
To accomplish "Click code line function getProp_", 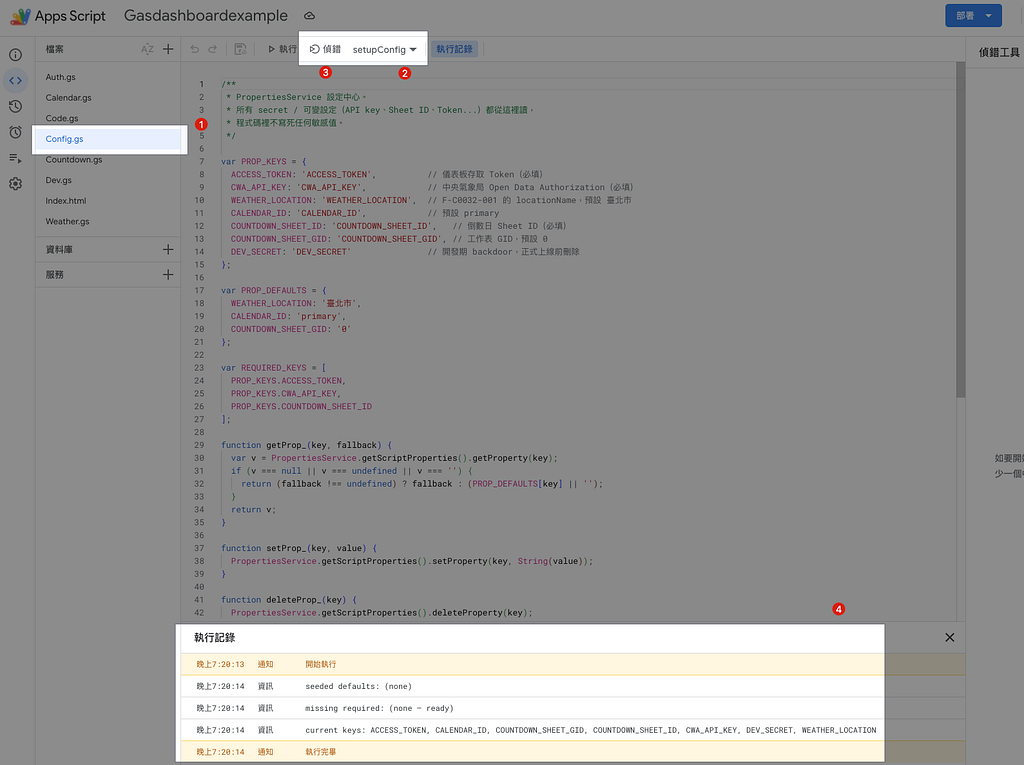I will pyautogui.click(x=306, y=445).
